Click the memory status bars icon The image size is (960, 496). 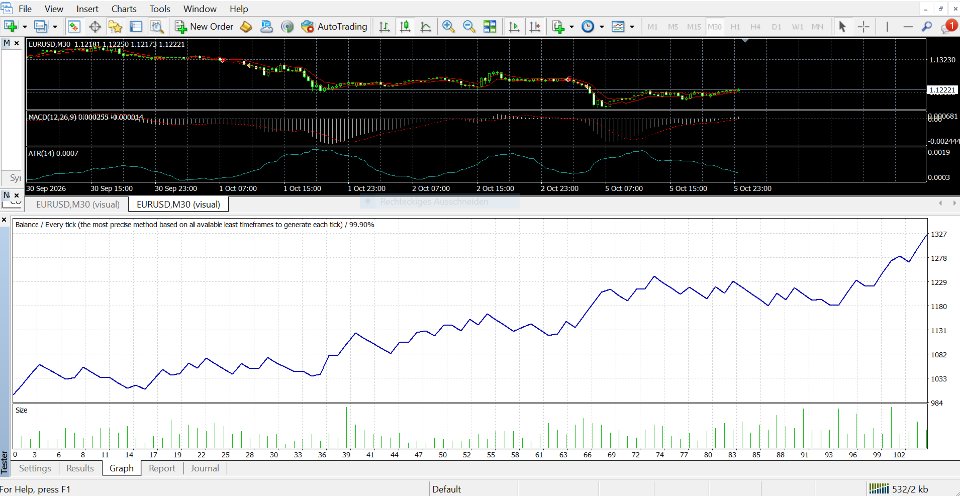[x=879, y=489]
